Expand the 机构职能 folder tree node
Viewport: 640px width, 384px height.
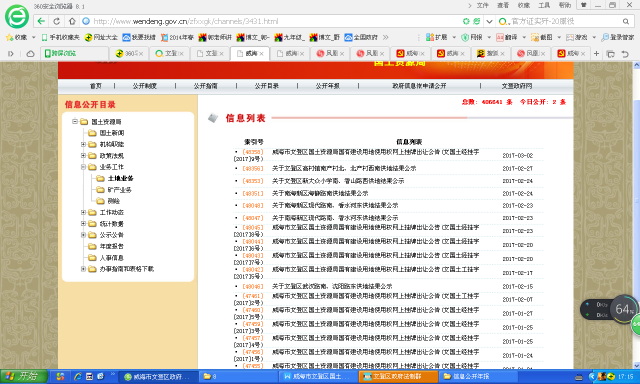83,144
